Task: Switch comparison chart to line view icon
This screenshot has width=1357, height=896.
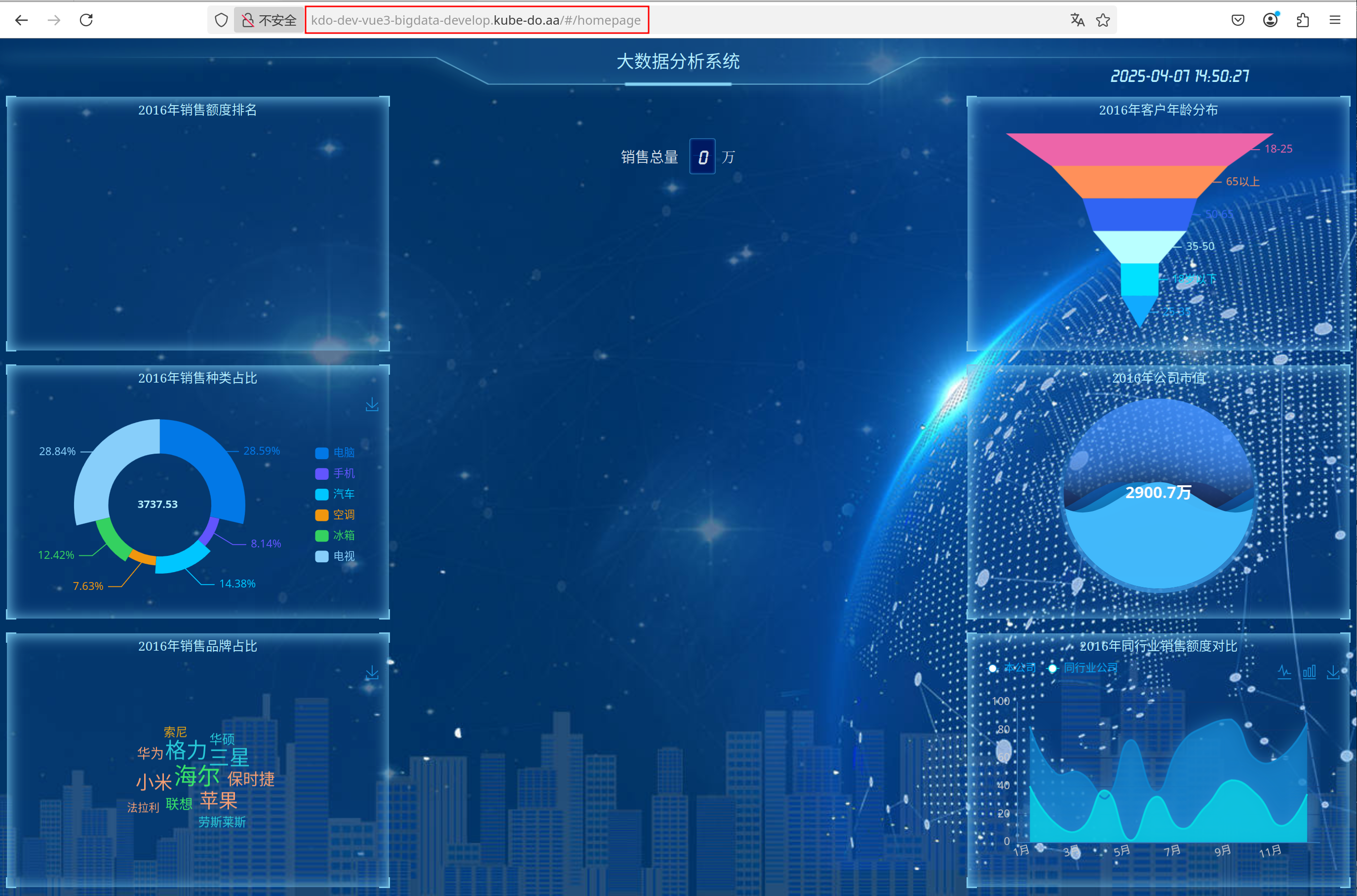Action: pos(1284,672)
